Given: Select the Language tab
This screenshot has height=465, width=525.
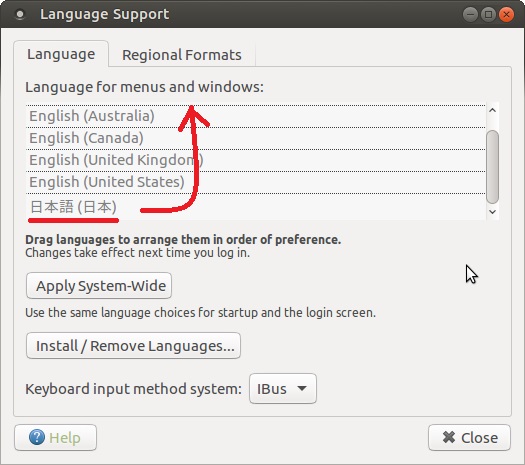Looking at the screenshot, I should point(61,54).
